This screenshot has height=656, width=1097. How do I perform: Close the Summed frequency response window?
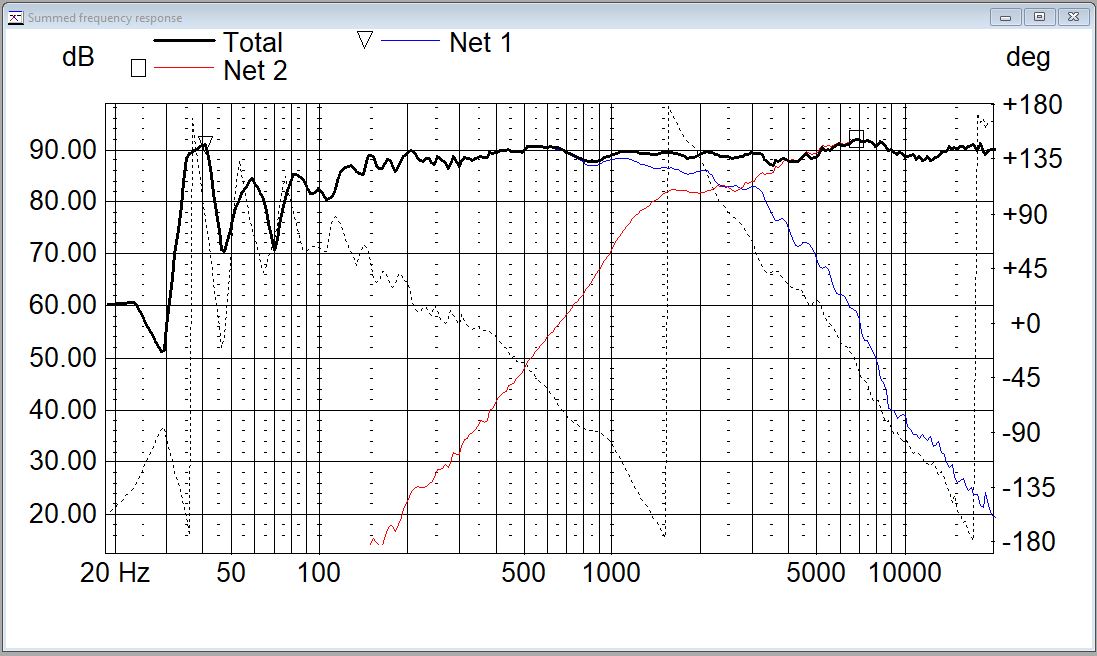tap(1073, 17)
